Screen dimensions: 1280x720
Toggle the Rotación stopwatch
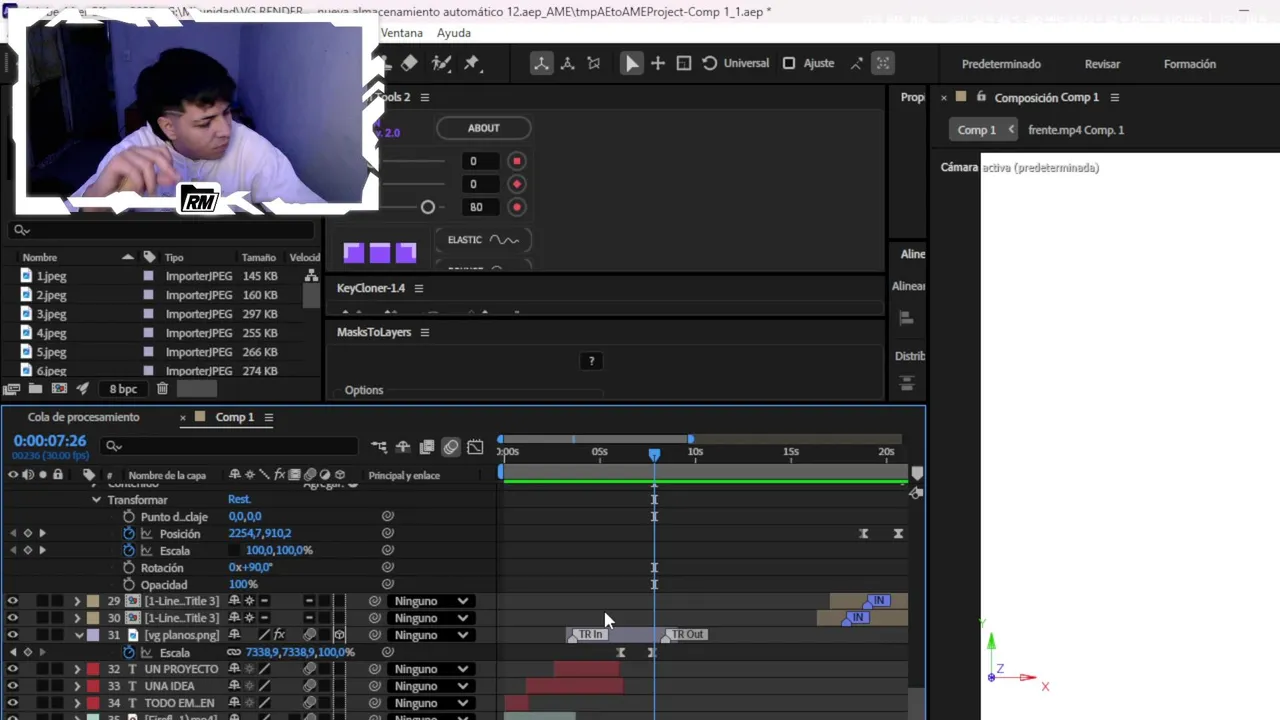pyautogui.click(x=129, y=568)
